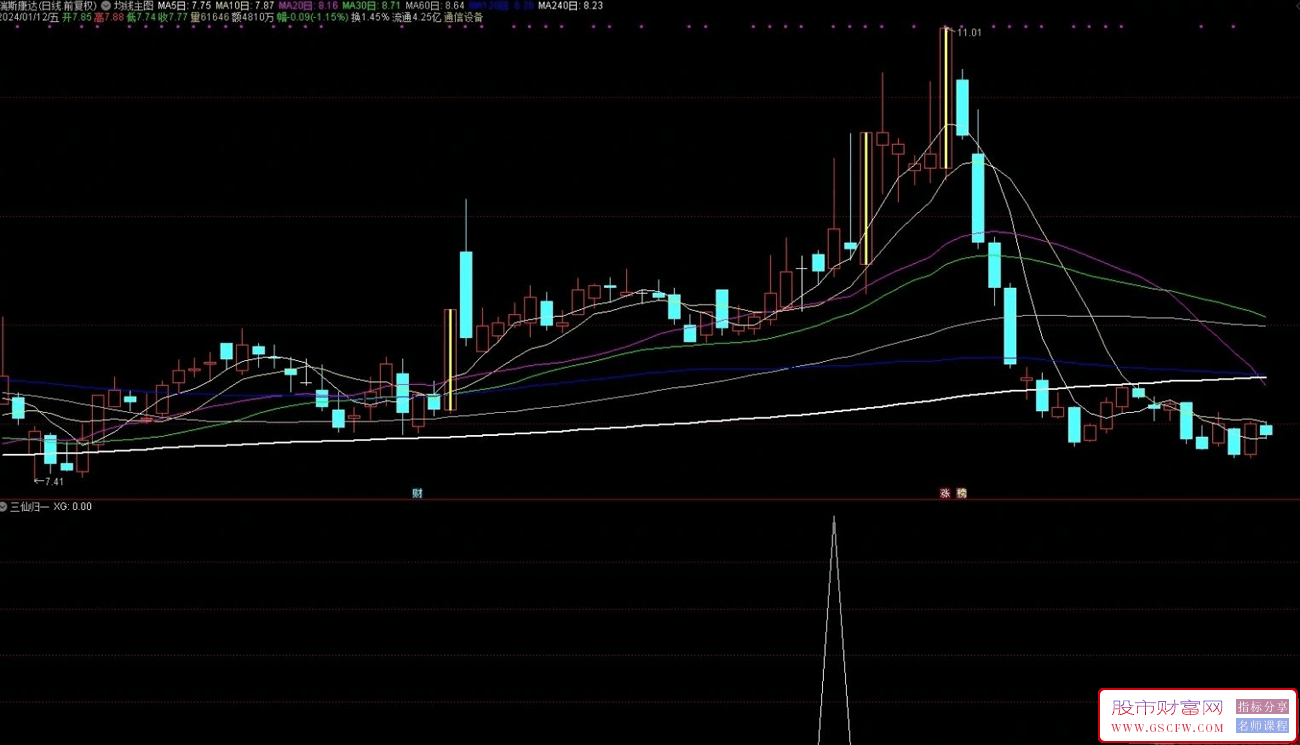This screenshot has height=745, width=1300.
Task: Click the MA5日: 7.75 label
Action: point(184,5)
